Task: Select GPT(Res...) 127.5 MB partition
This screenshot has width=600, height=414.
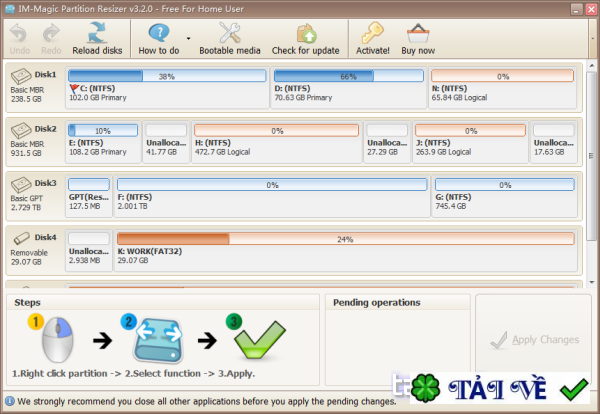Action: click(x=89, y=196)
